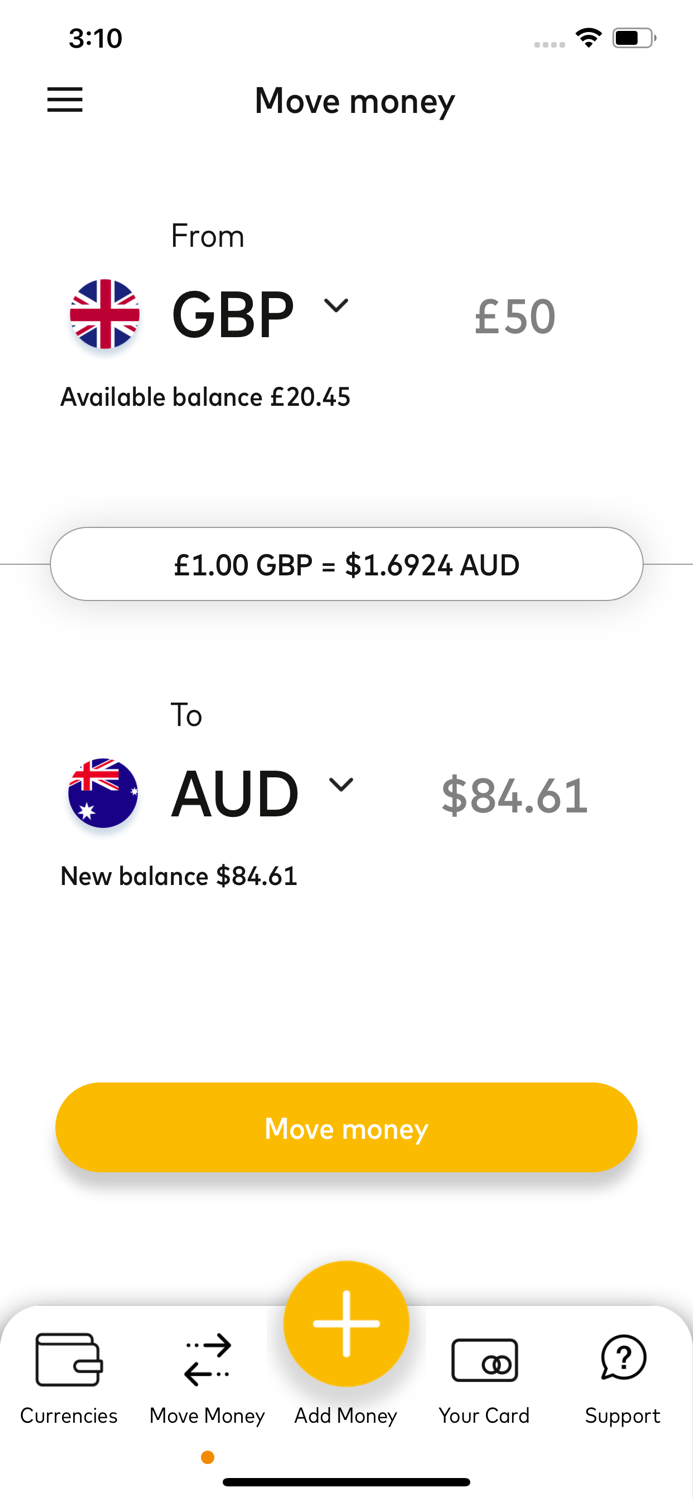Tap the yellow Add Money plus icon
The height and width of the screenshot is (1500, 693).
point(346,1322)
